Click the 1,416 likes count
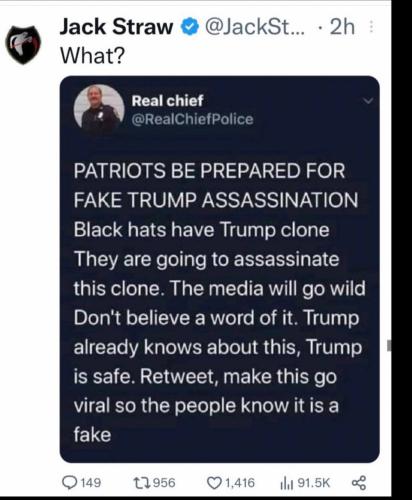 (240, 483)
